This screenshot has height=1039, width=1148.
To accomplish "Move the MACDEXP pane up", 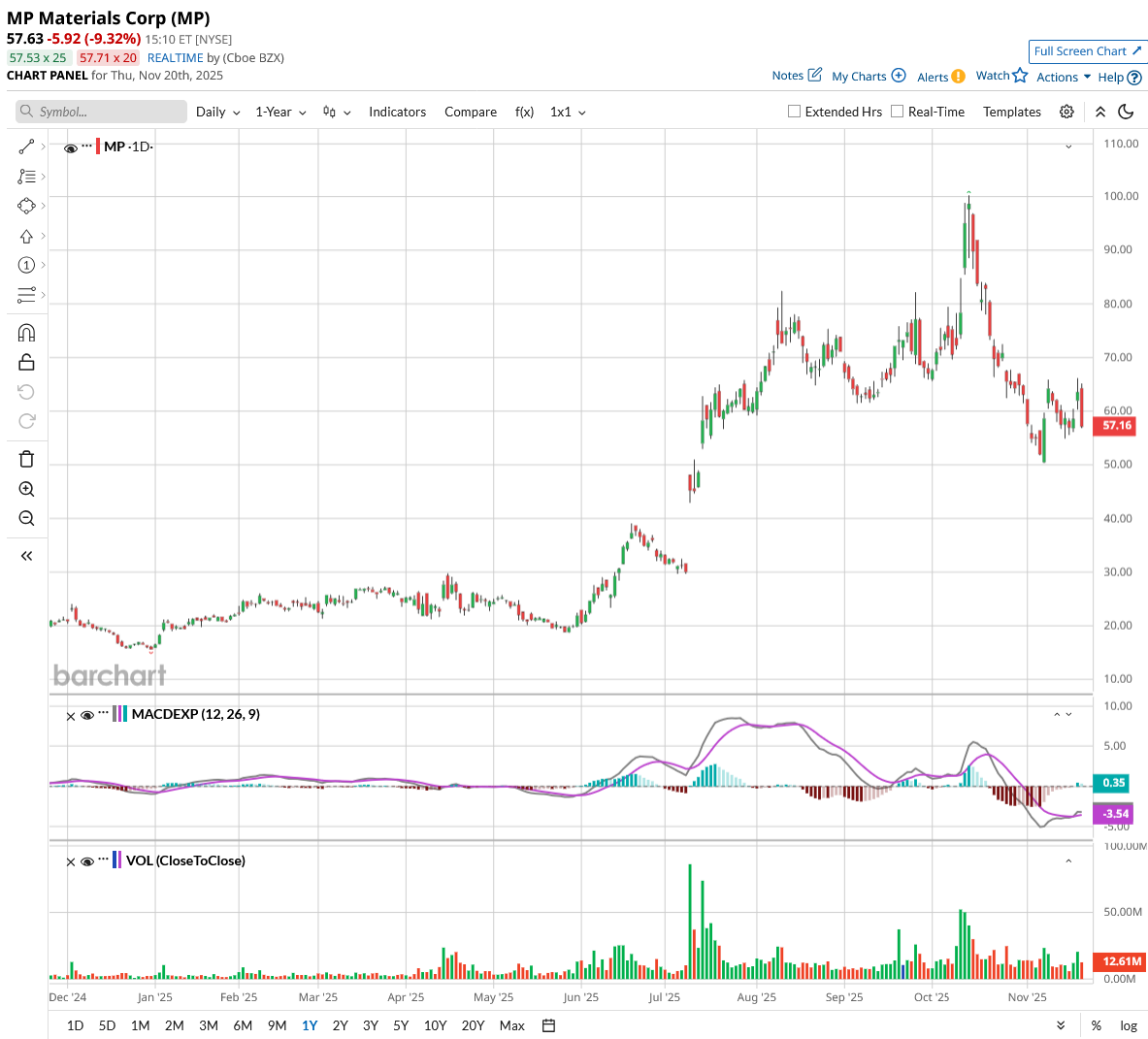I will 1057,714.
